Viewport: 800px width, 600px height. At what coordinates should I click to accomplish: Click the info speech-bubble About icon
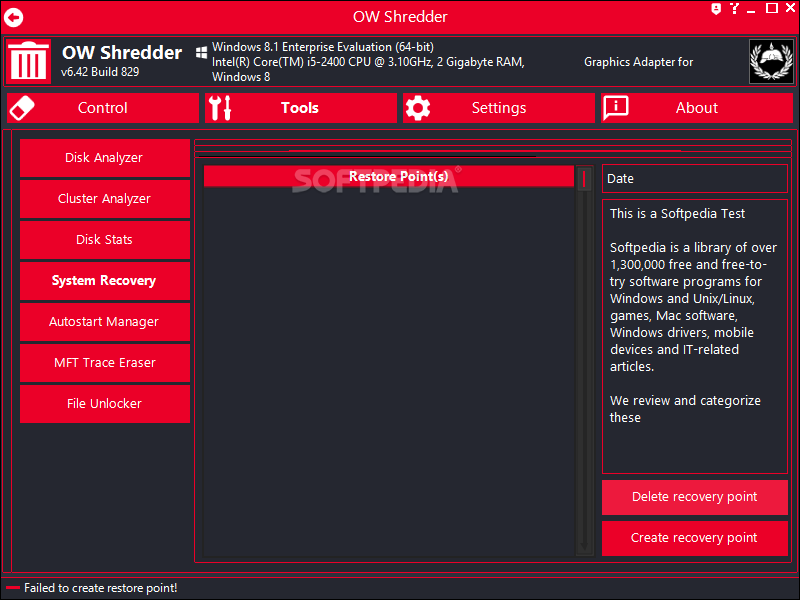click(x=616, y=108)
